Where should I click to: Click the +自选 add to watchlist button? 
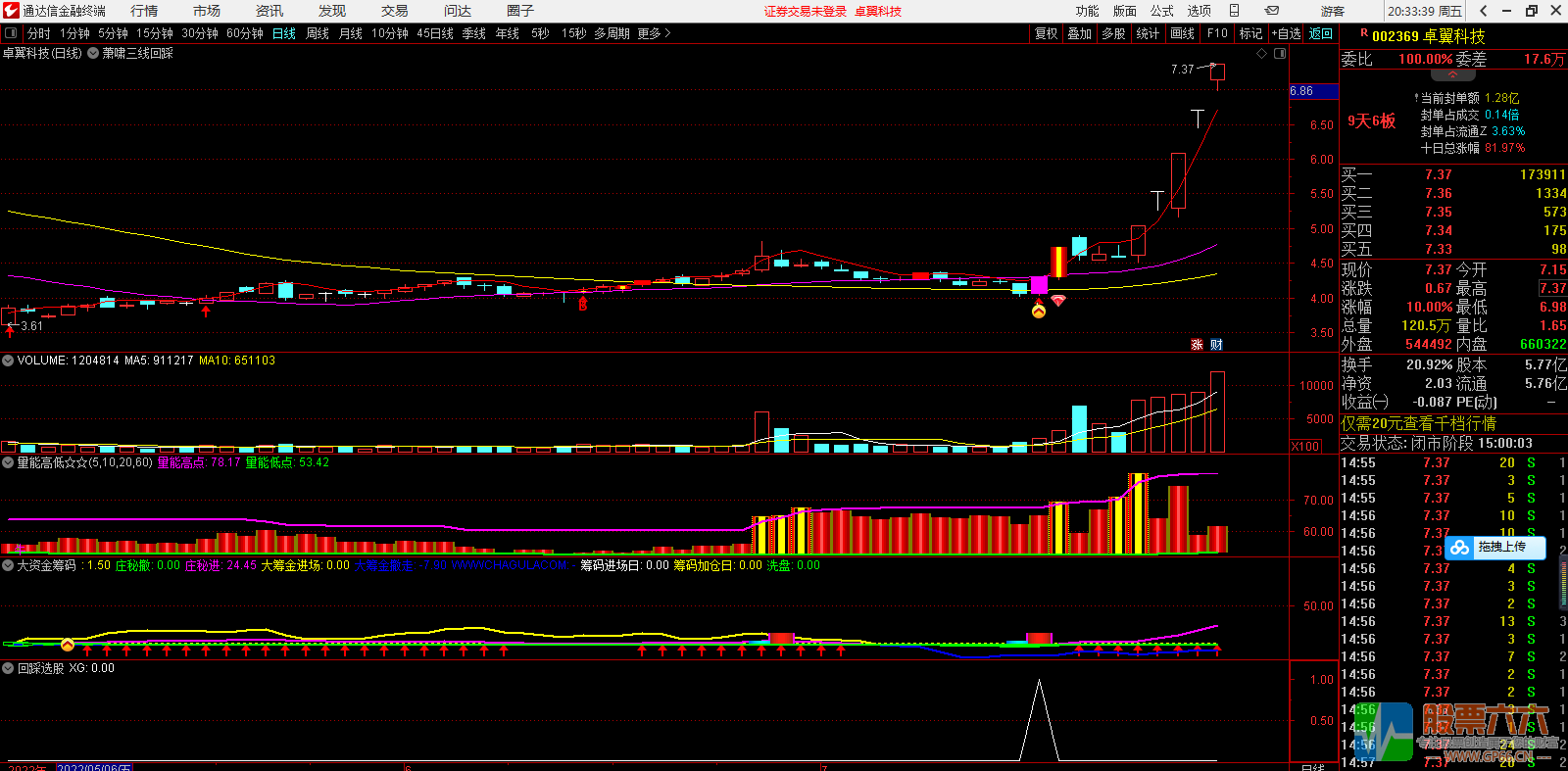[1287, 33]
